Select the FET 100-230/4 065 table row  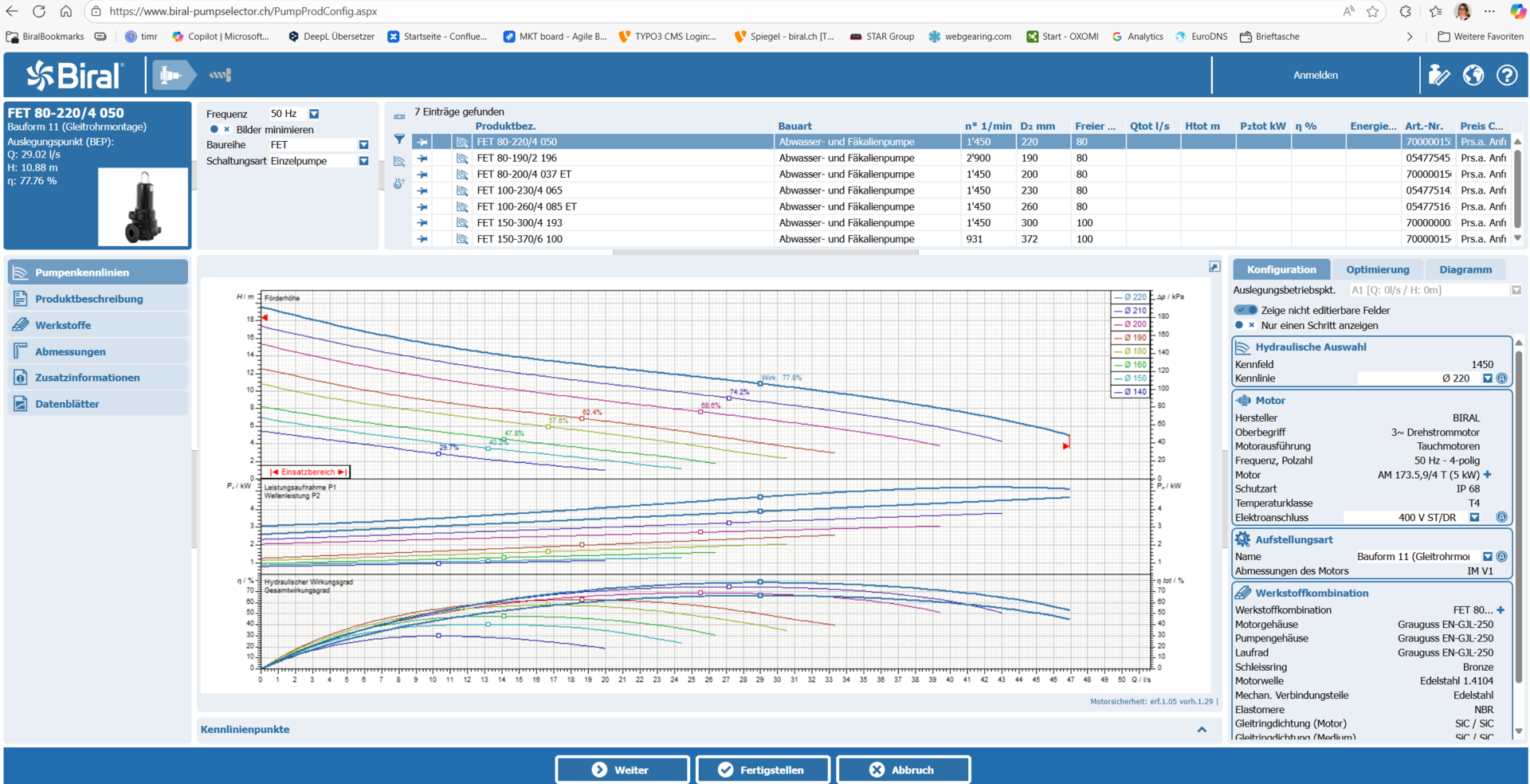pos(520,190)
